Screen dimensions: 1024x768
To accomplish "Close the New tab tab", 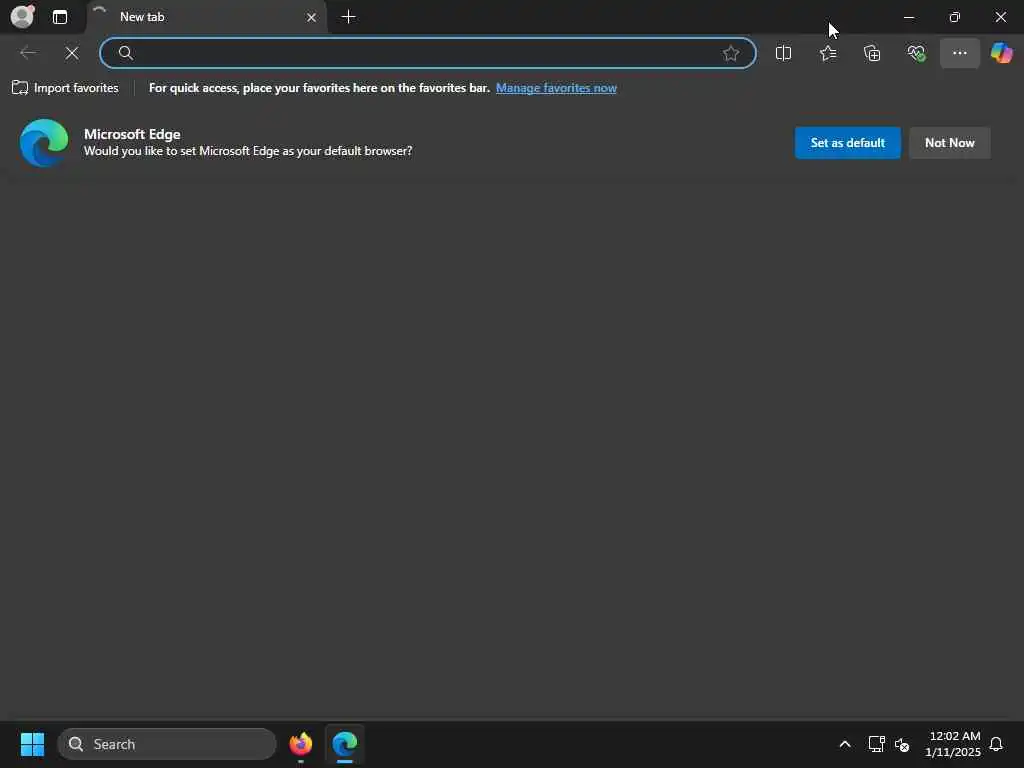I will (x=312, y=18).
